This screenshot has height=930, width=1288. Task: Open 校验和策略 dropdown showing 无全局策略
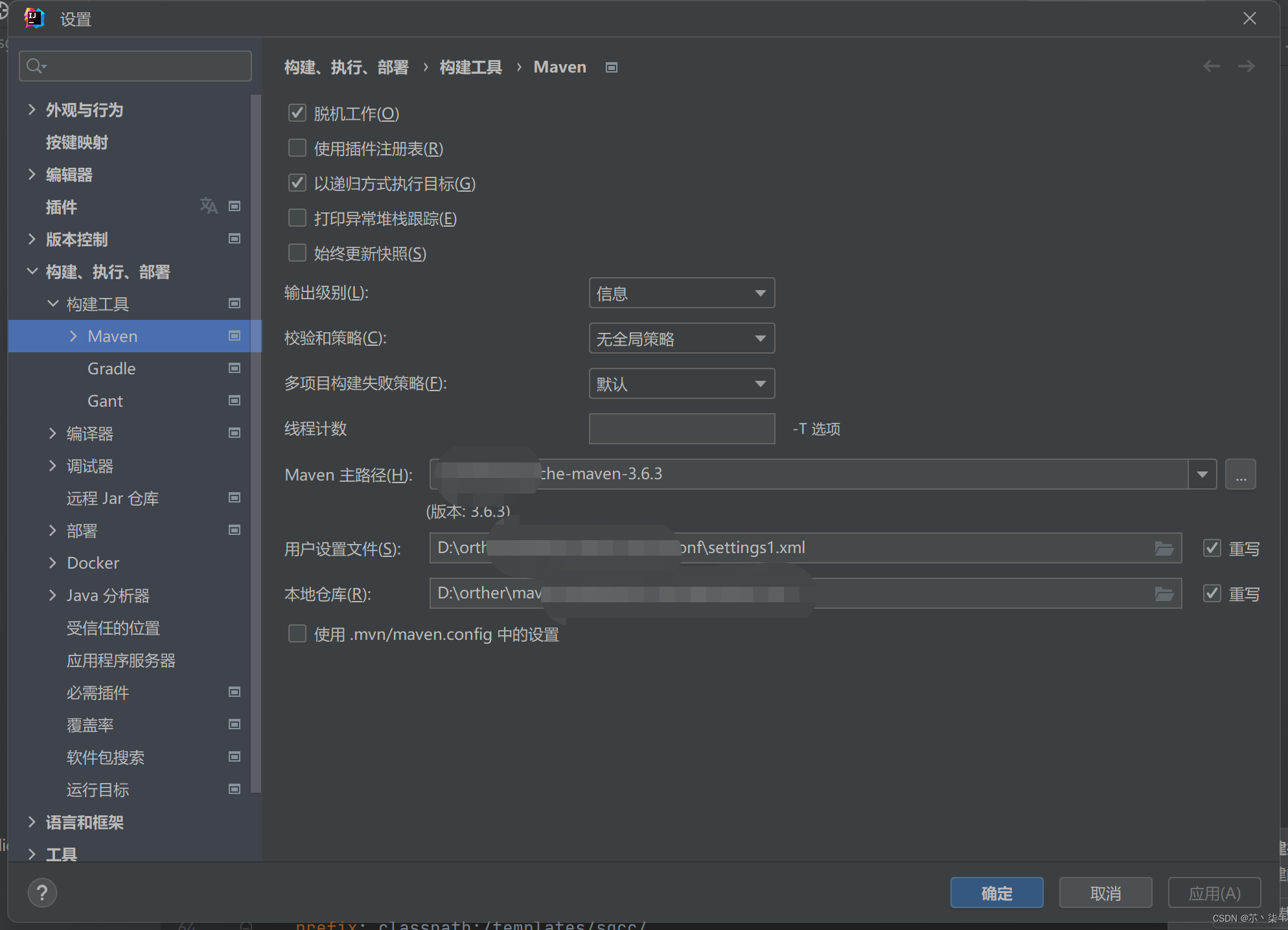(682, 339)
